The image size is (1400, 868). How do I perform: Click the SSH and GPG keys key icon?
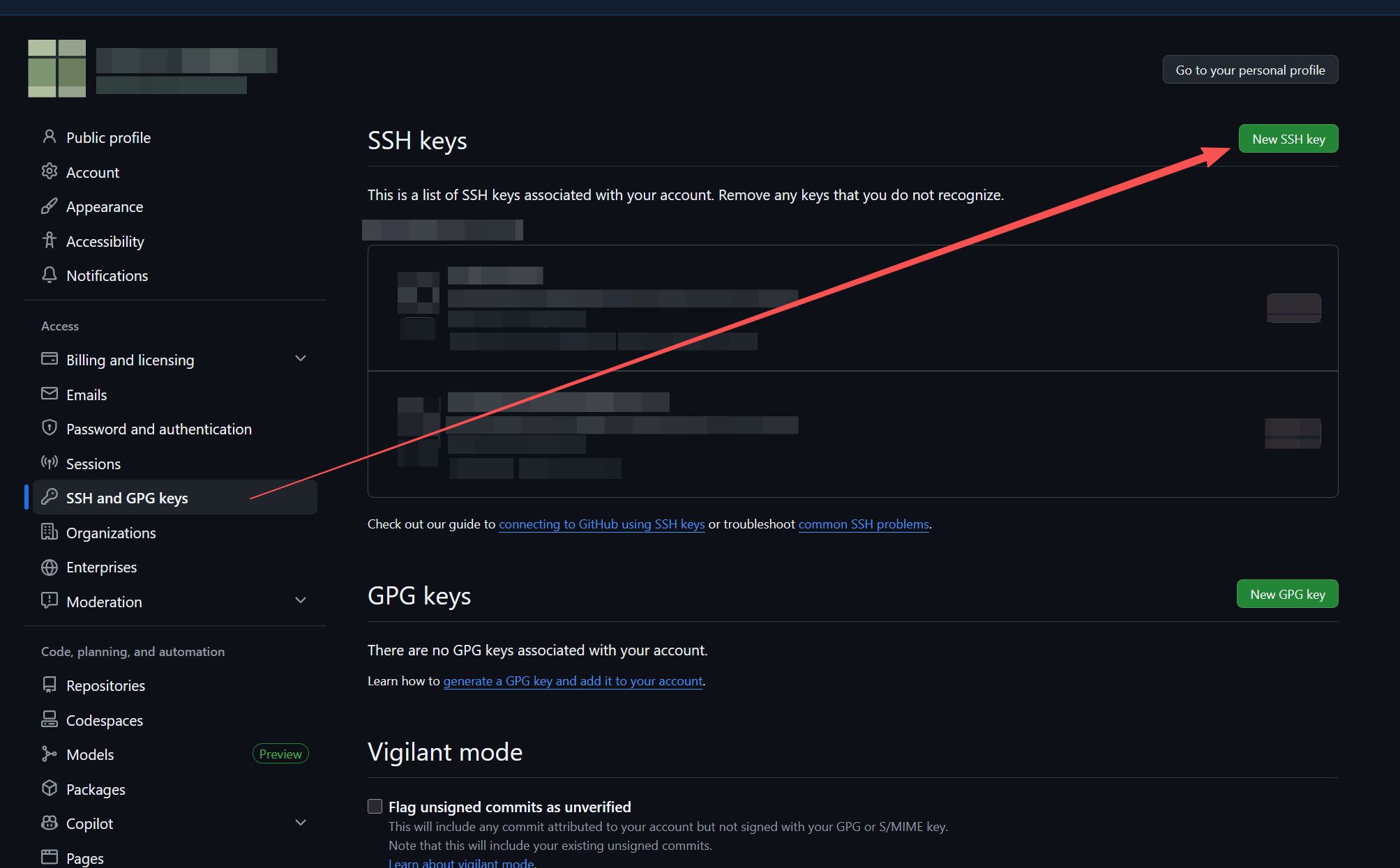coord(50,496)
